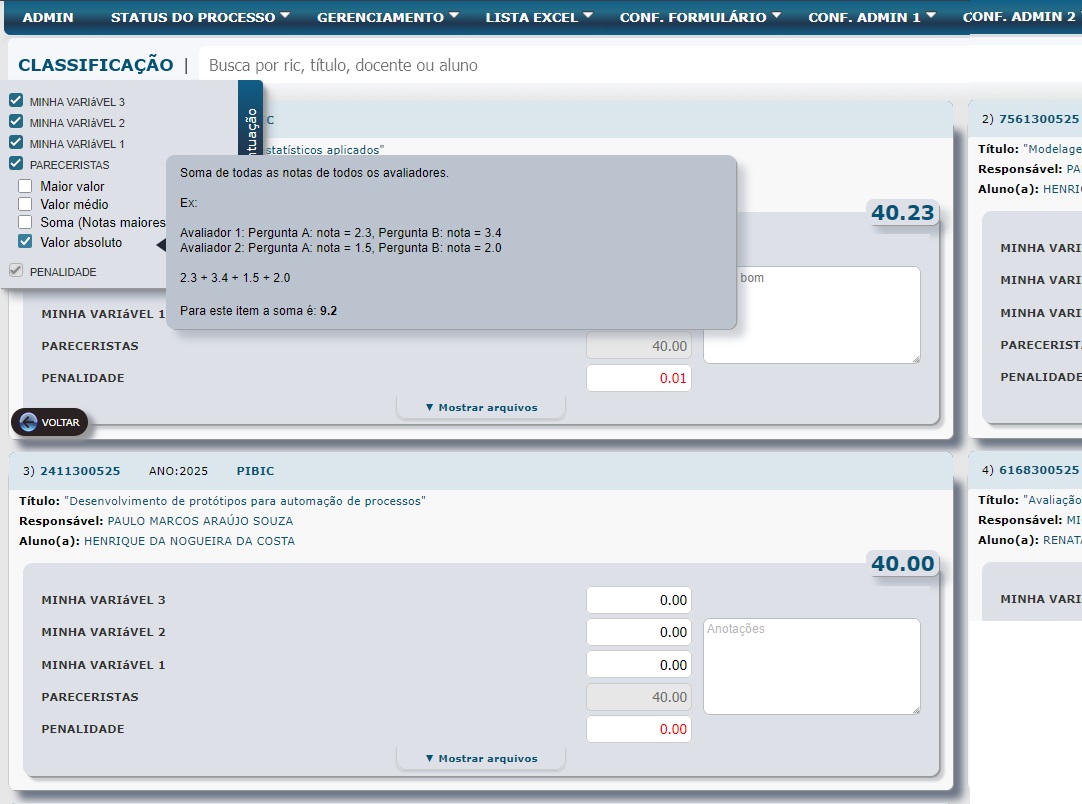1082x804 pixels.
Task: Uncheck the Valor absoluto option
Action: click(26, 242)
